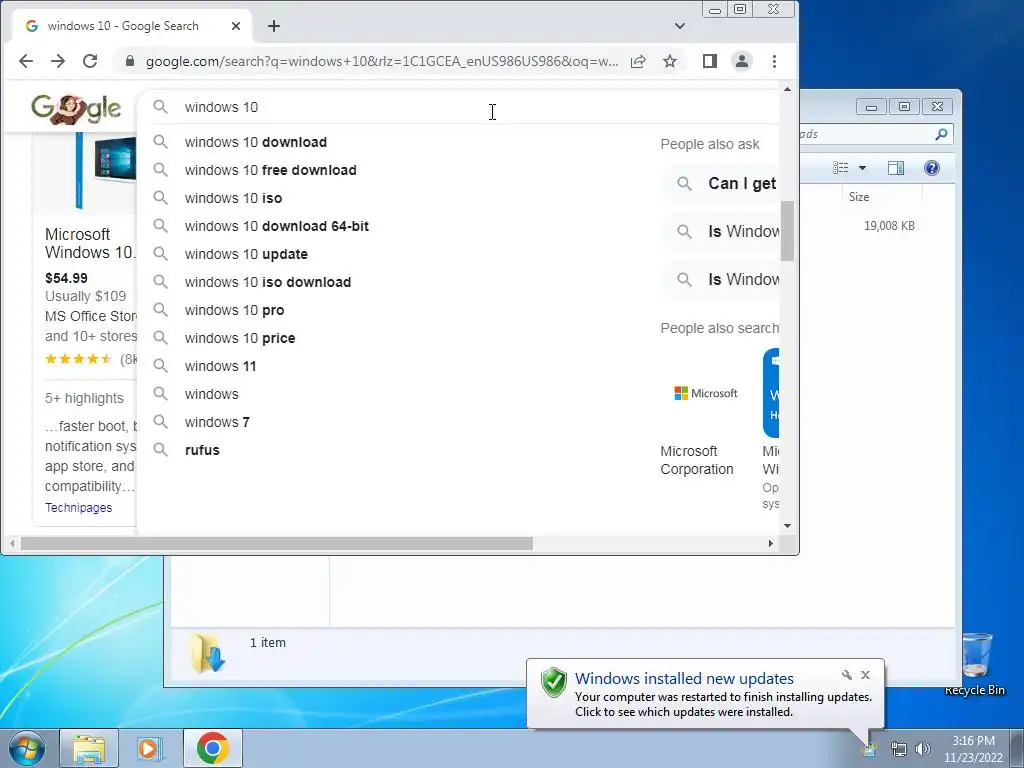
Task: Click the Downloads folder icon in details pane
Action: (208, 652)
